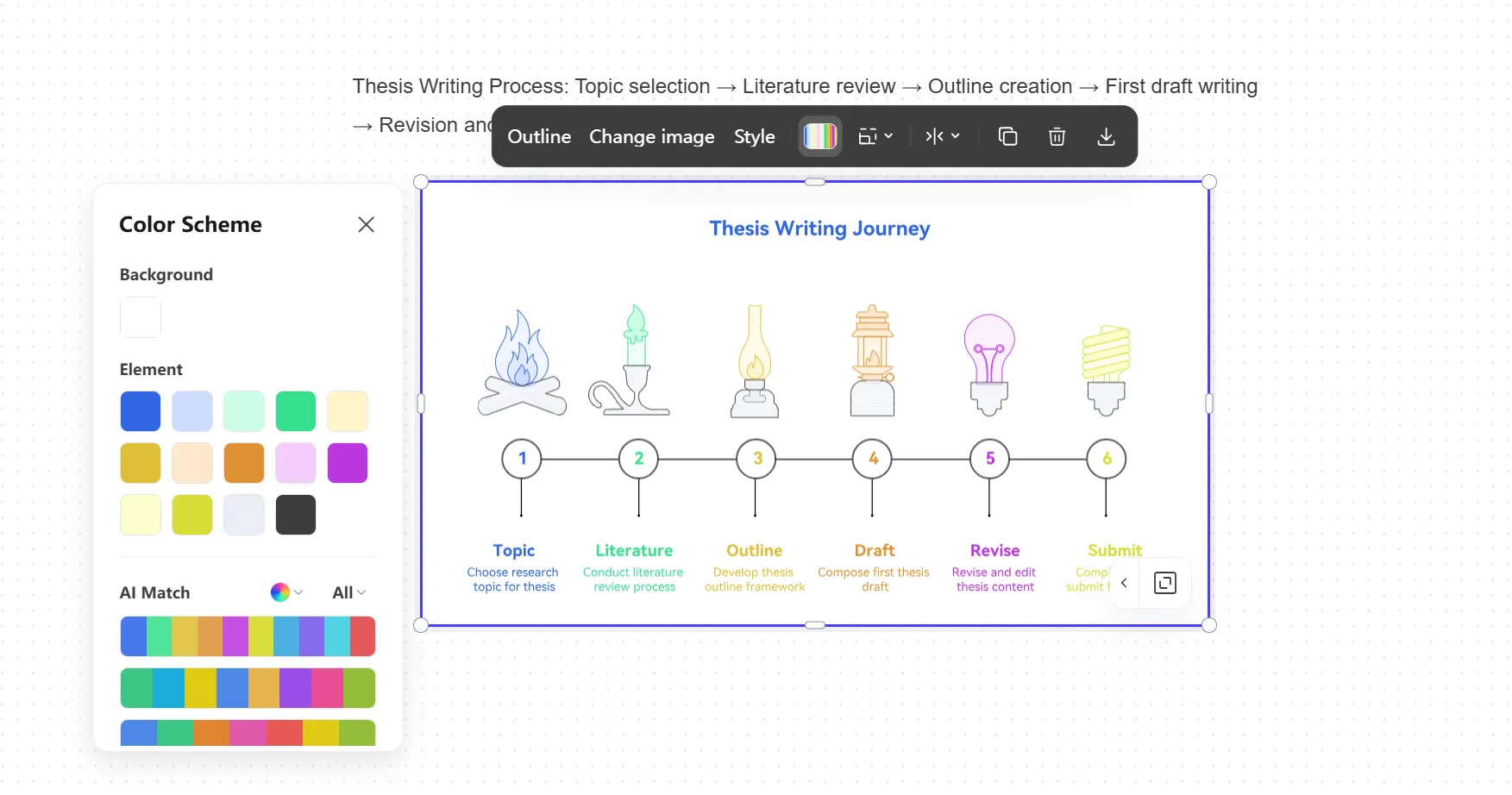The width and height of the screenshot is (1512, 795).
Task: Click the Thesis Writing Journey title
Action: pyautogui.click(x=819, y=228)
